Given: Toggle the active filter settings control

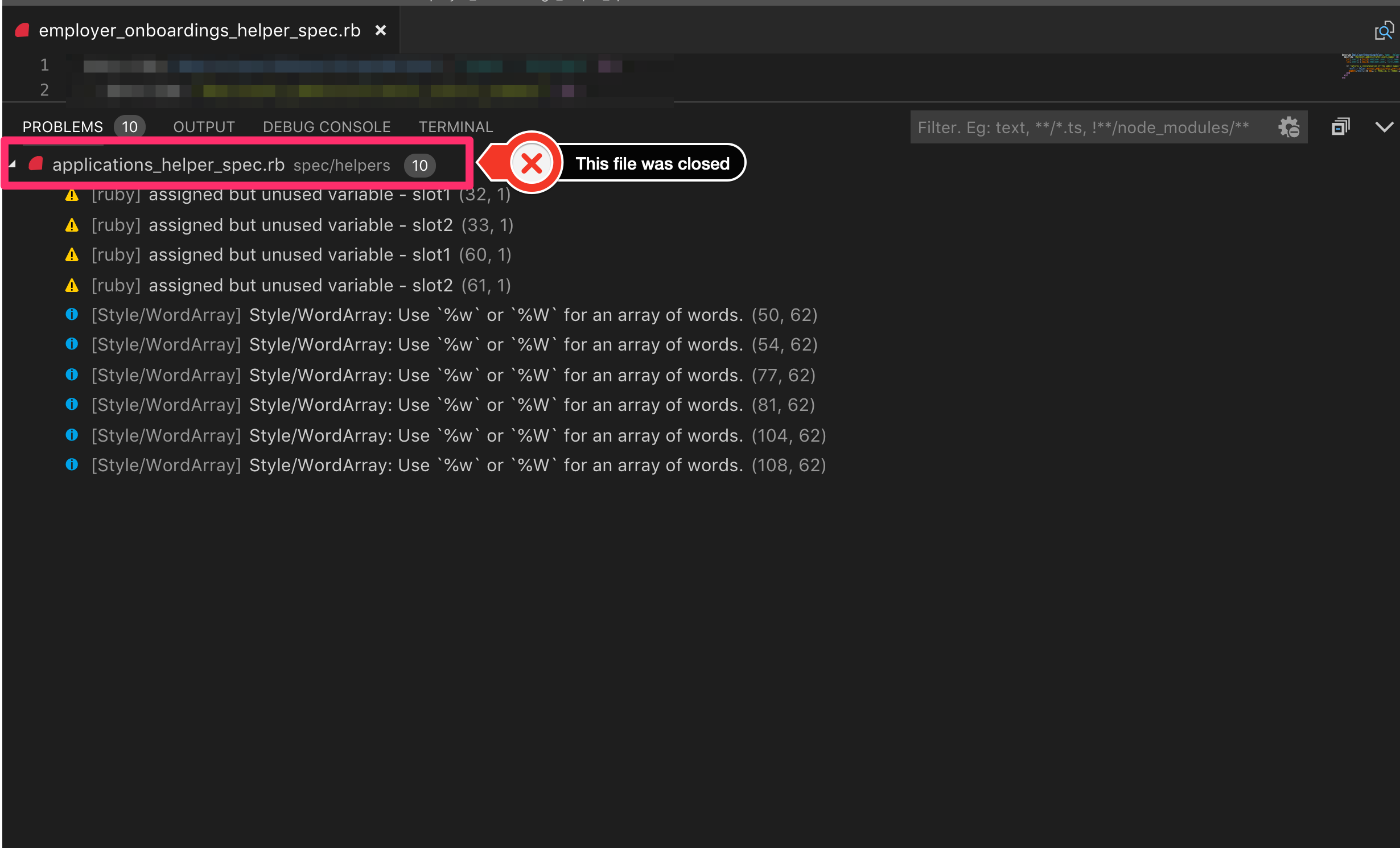Looking at the screenshot, I should pyautogui.click(x=1289, y=127).
